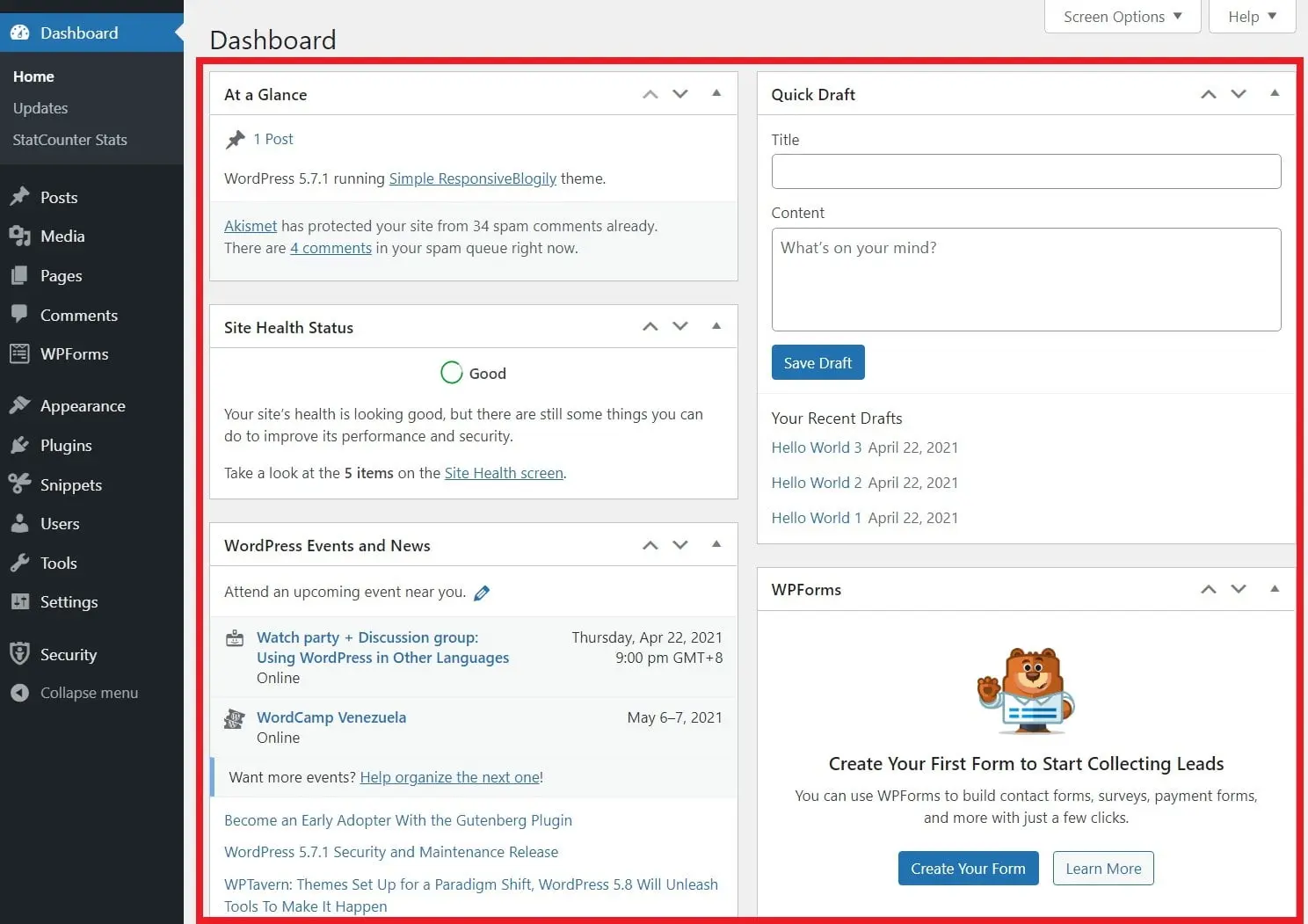
Task: Click pencil icon to edit event location
Action: pos(482,593)
